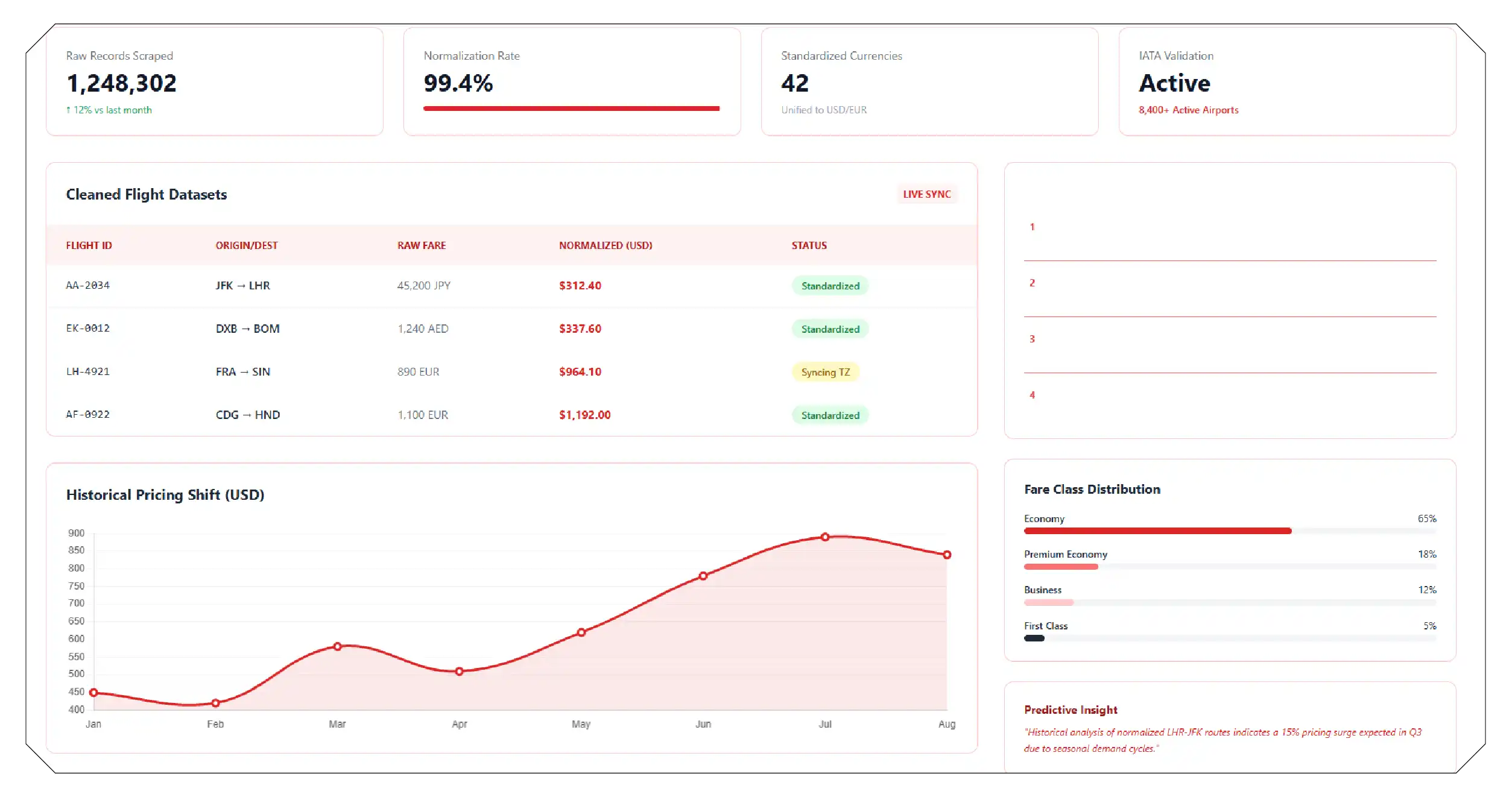Expand list item 3 in the right panel

(x=1033, y=339)
